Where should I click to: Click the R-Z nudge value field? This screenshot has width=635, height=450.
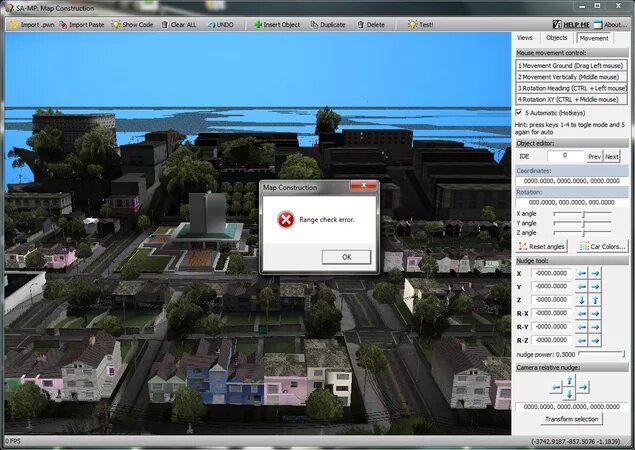(x=552, y=340)
